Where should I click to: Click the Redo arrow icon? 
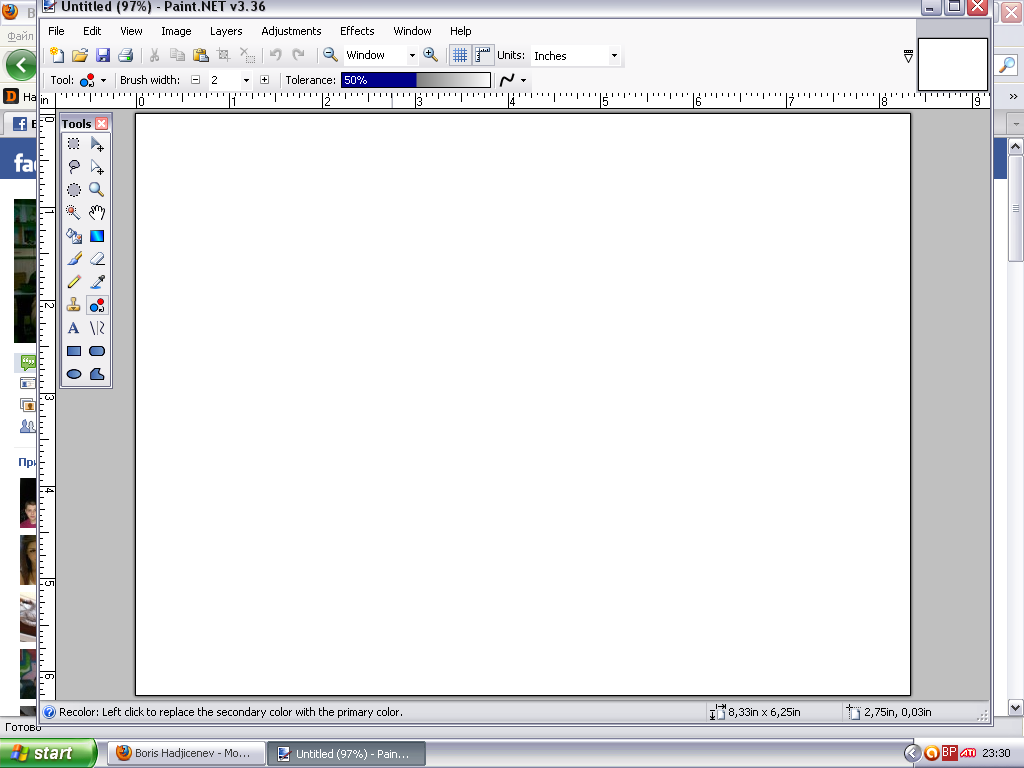pyautogui.click(x=298, y=56)
